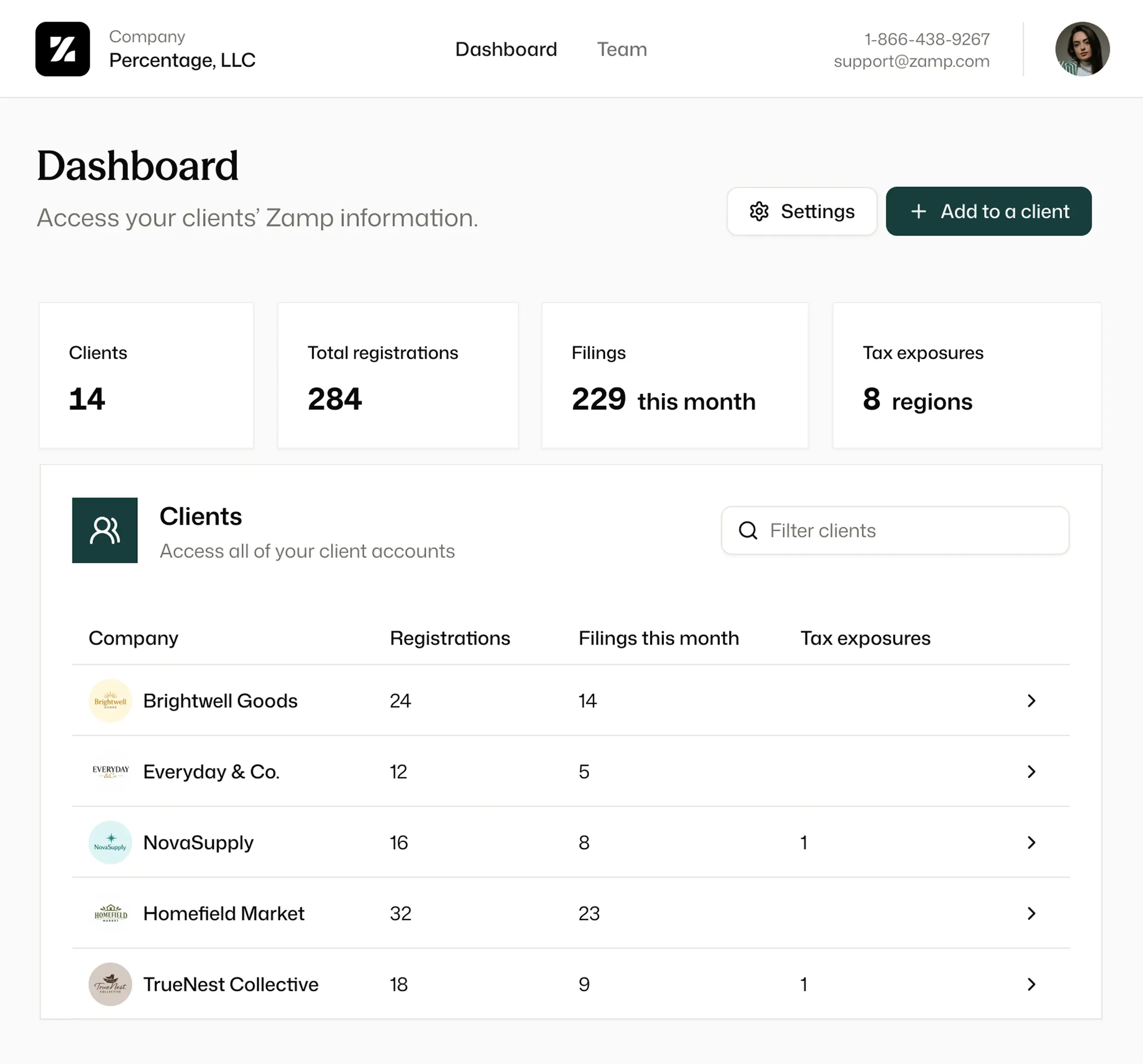This screenshot has width=1143, height=1064.
Task: Open the user profile avatar
Action: coord(1082,49)
